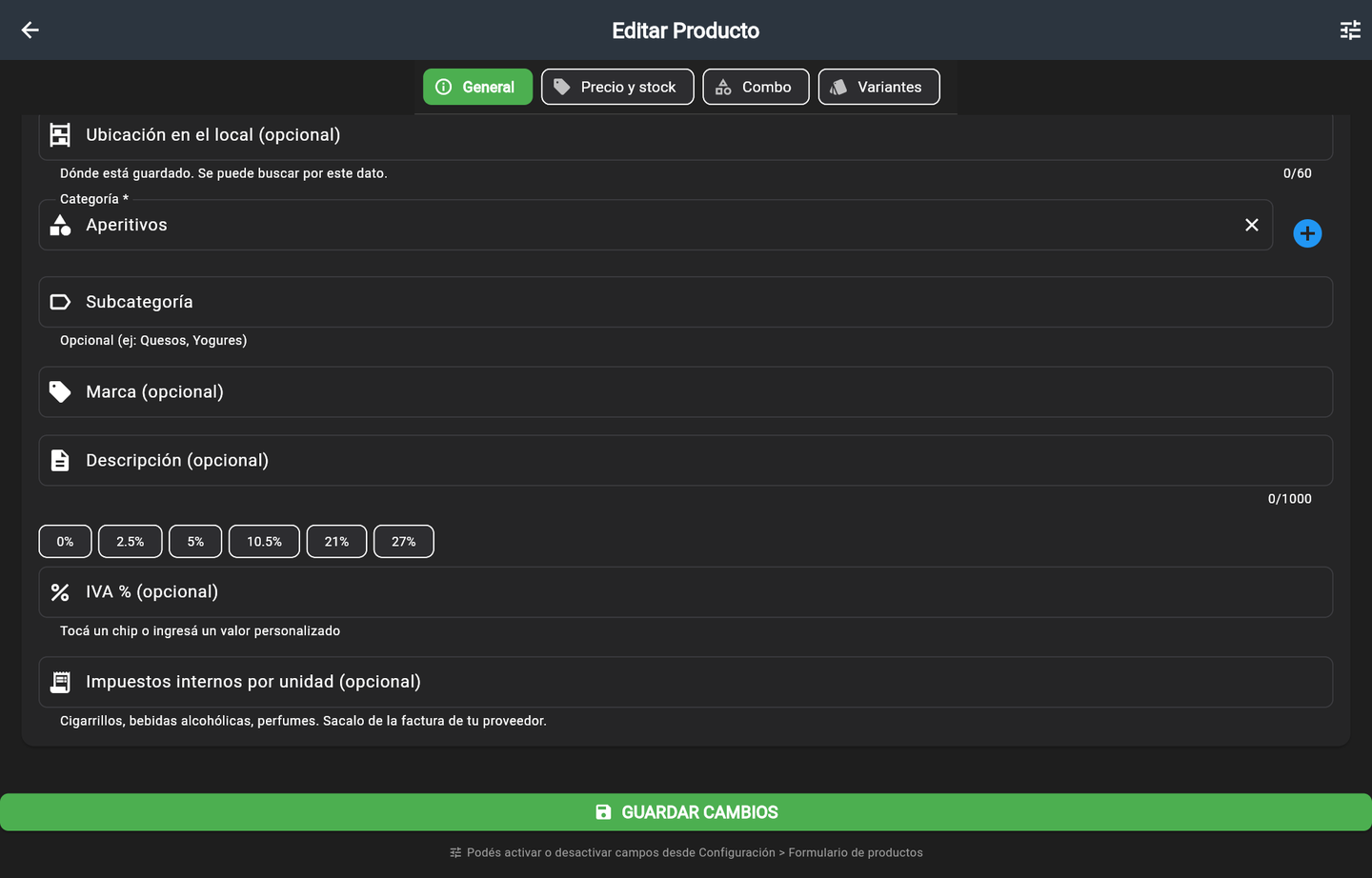Open the Variantes tab
This screenshot has width=1372, height=878.
tap(878, 87)
